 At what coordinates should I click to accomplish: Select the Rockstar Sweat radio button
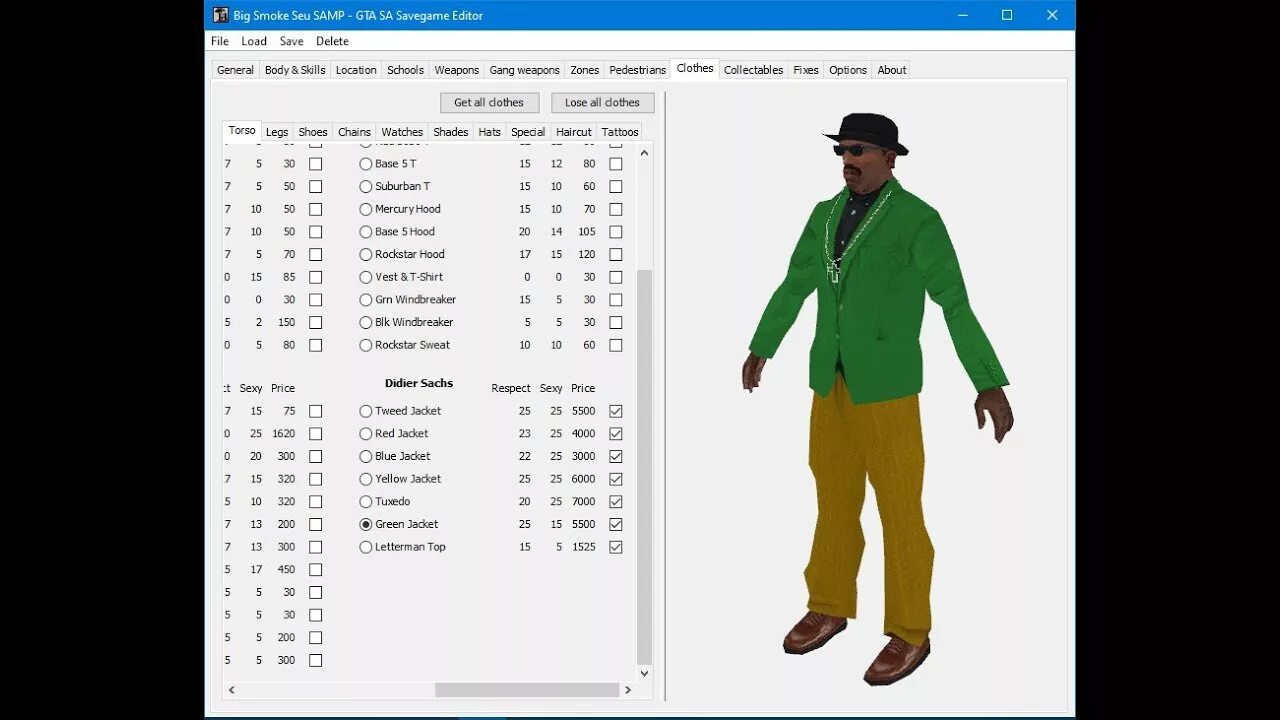[x=366, y=345]
